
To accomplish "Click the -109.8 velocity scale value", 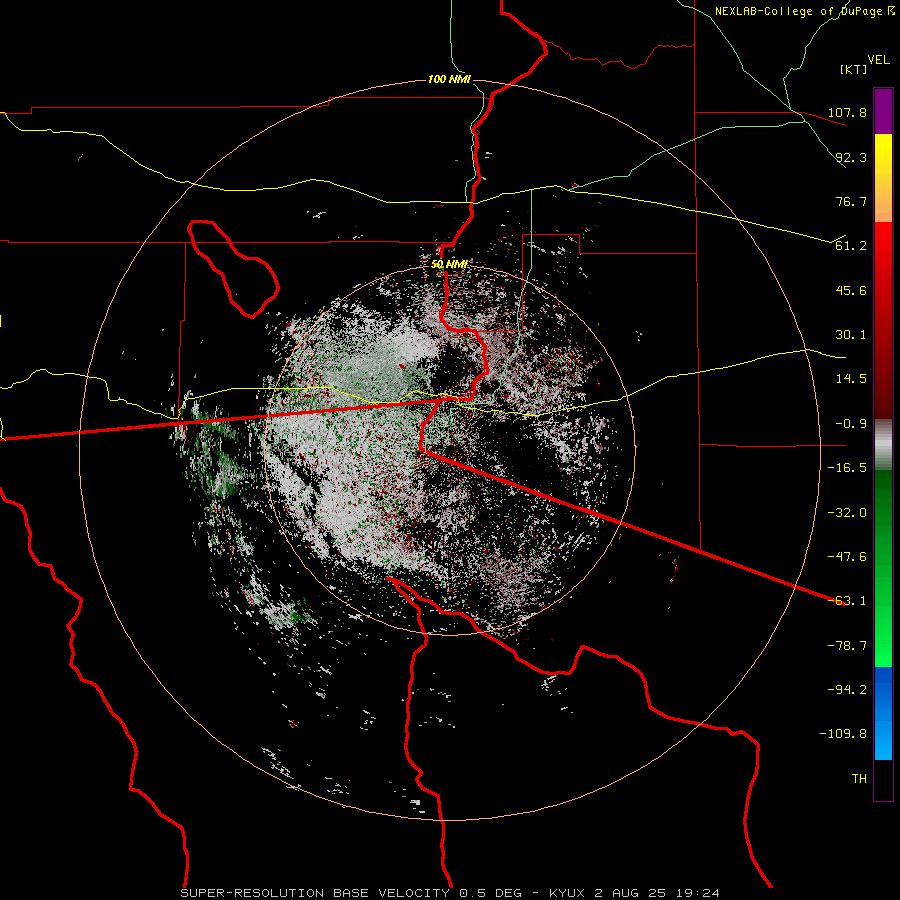I will coord(843,734).
